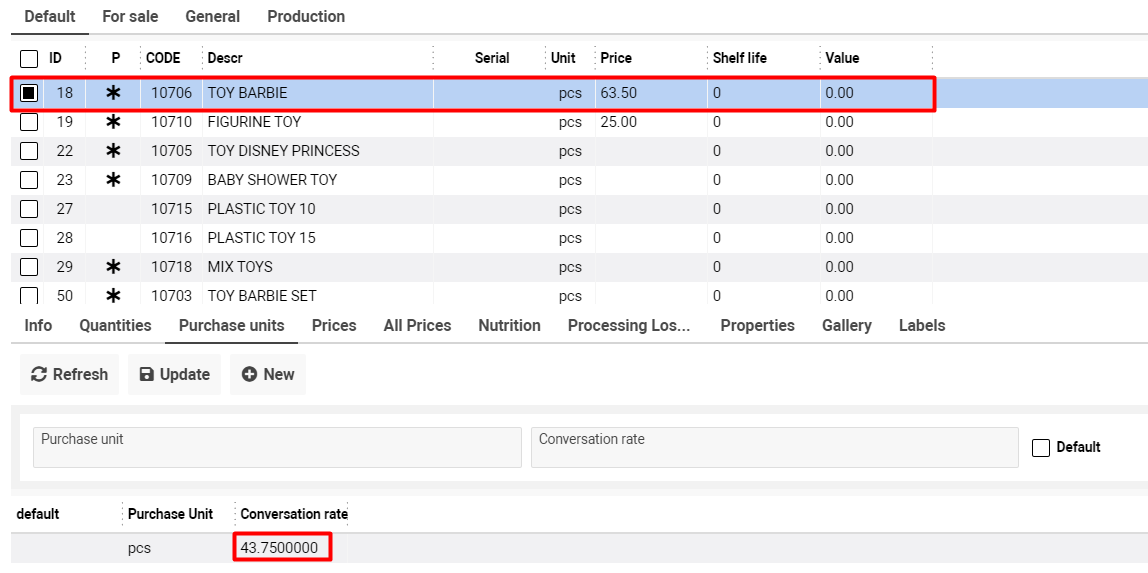The width and height of the screenshot is (1148, 573).
Task: Click asterisk in BABY SHOWER TOY row
Action: (x=114, y=180)
